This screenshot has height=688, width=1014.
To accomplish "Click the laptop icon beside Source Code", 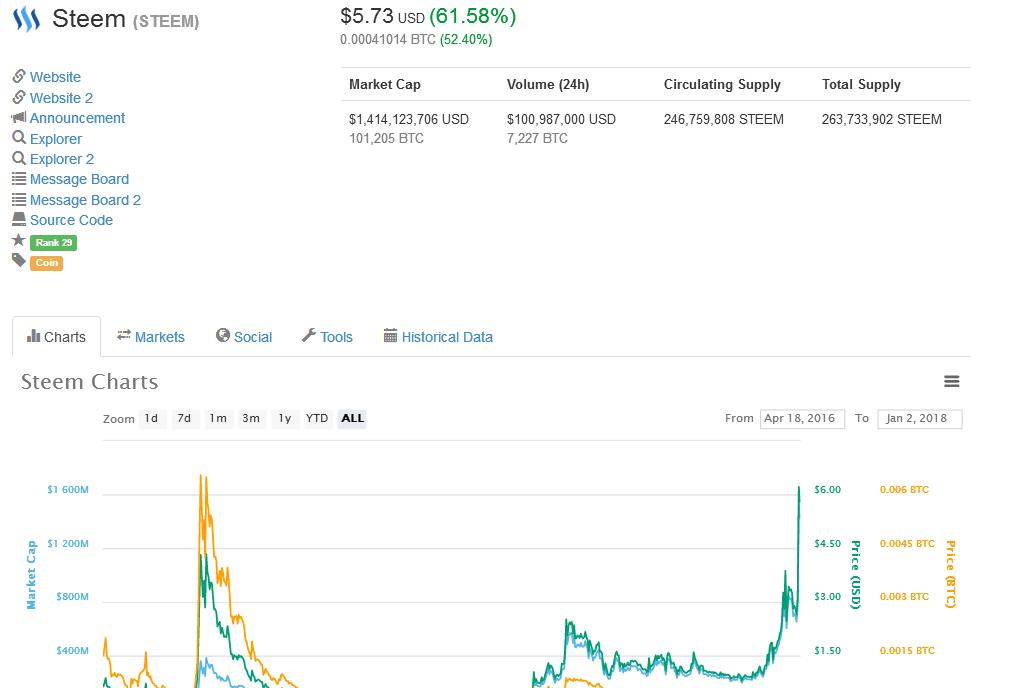I will pos(19,219).
